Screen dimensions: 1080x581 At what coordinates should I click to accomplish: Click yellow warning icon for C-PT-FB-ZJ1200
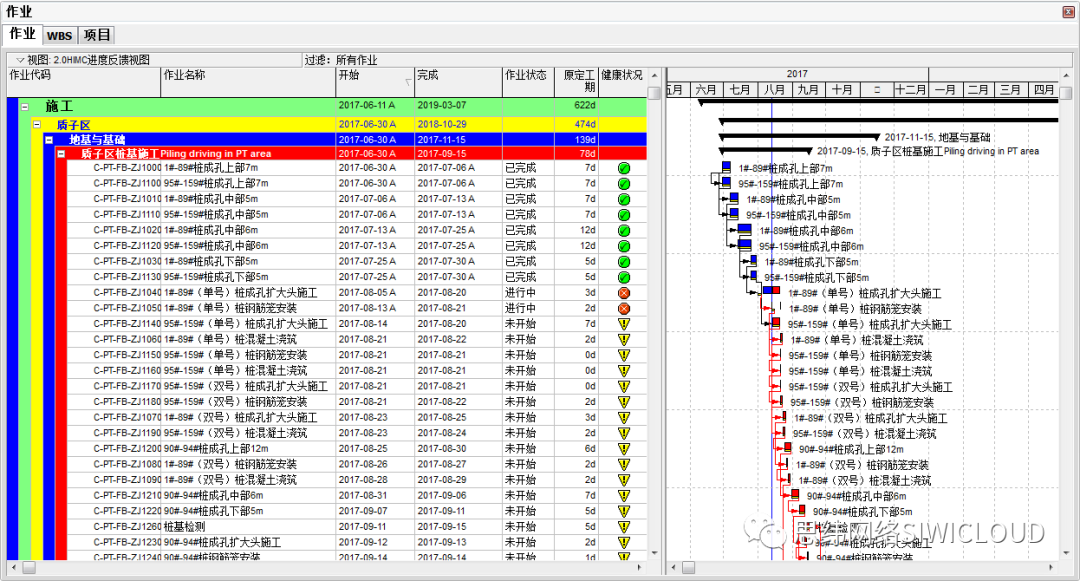[624, 449]
